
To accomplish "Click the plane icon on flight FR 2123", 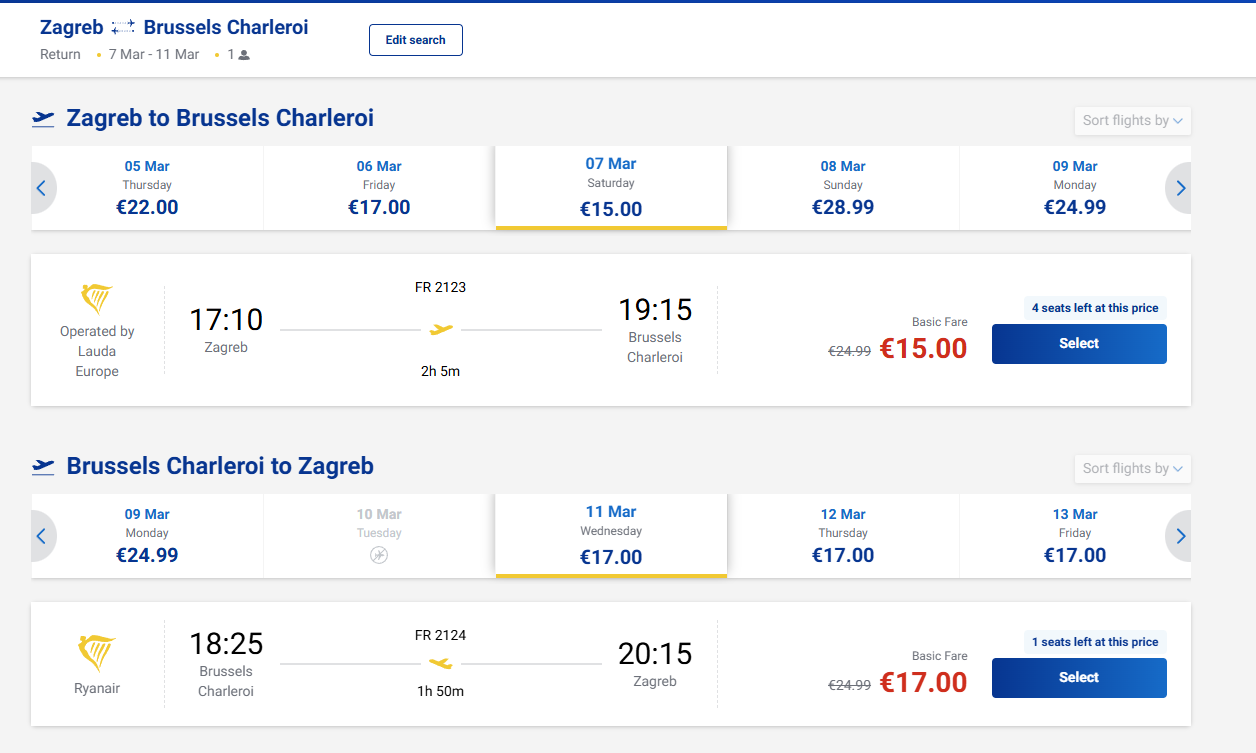I will point(441,329).
